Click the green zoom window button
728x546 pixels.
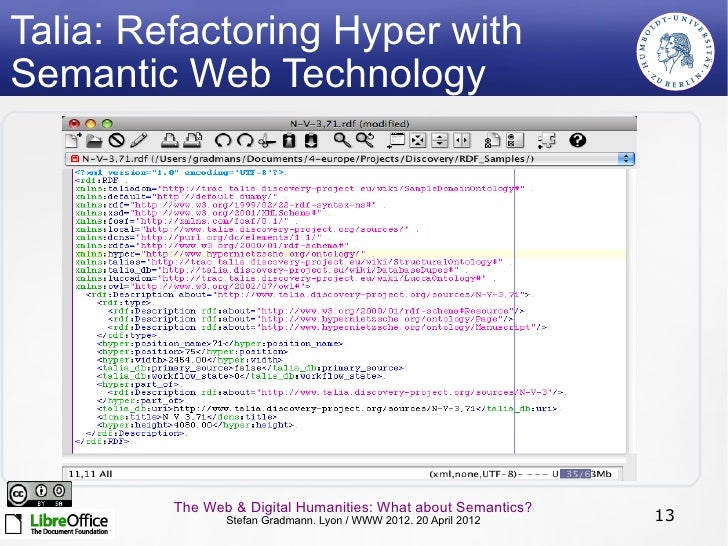[x=107, y=124]
